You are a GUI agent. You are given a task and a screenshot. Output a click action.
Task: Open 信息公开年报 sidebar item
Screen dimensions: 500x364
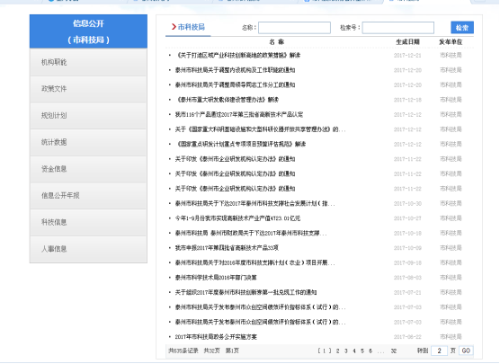pyautogui.click(x=88, y=196)
